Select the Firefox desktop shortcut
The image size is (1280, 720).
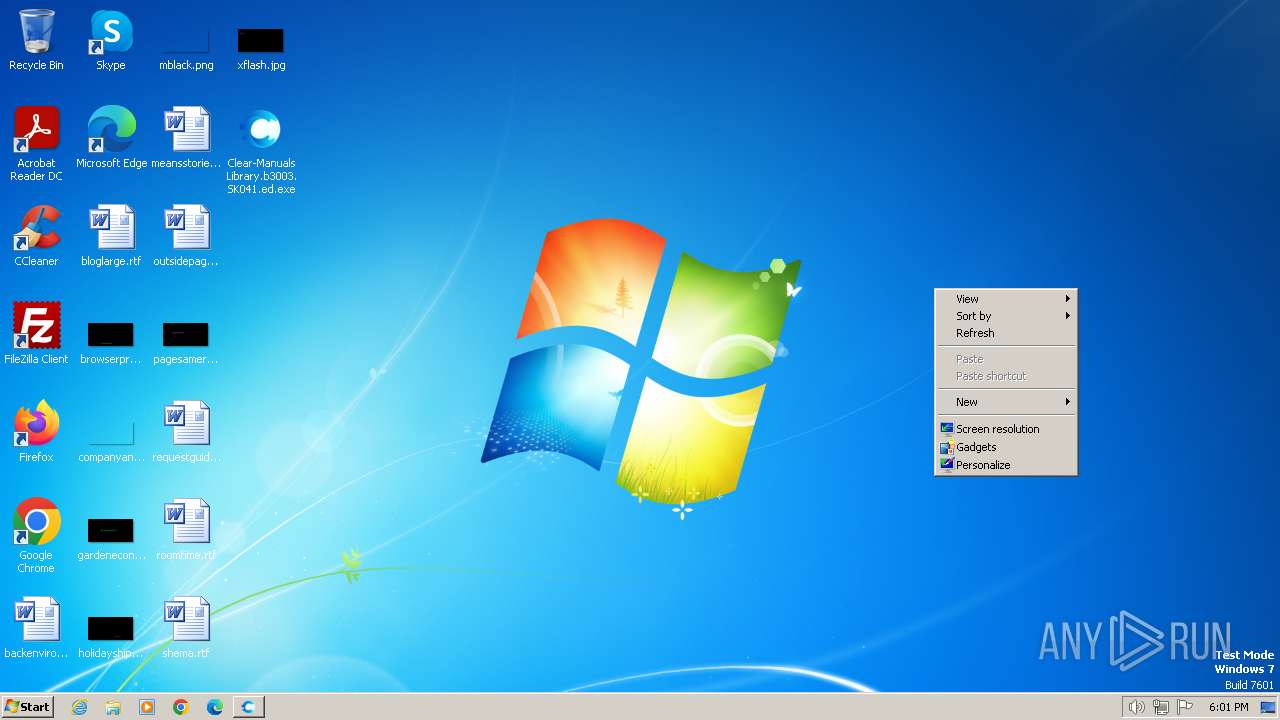click(x=36, y=432)
